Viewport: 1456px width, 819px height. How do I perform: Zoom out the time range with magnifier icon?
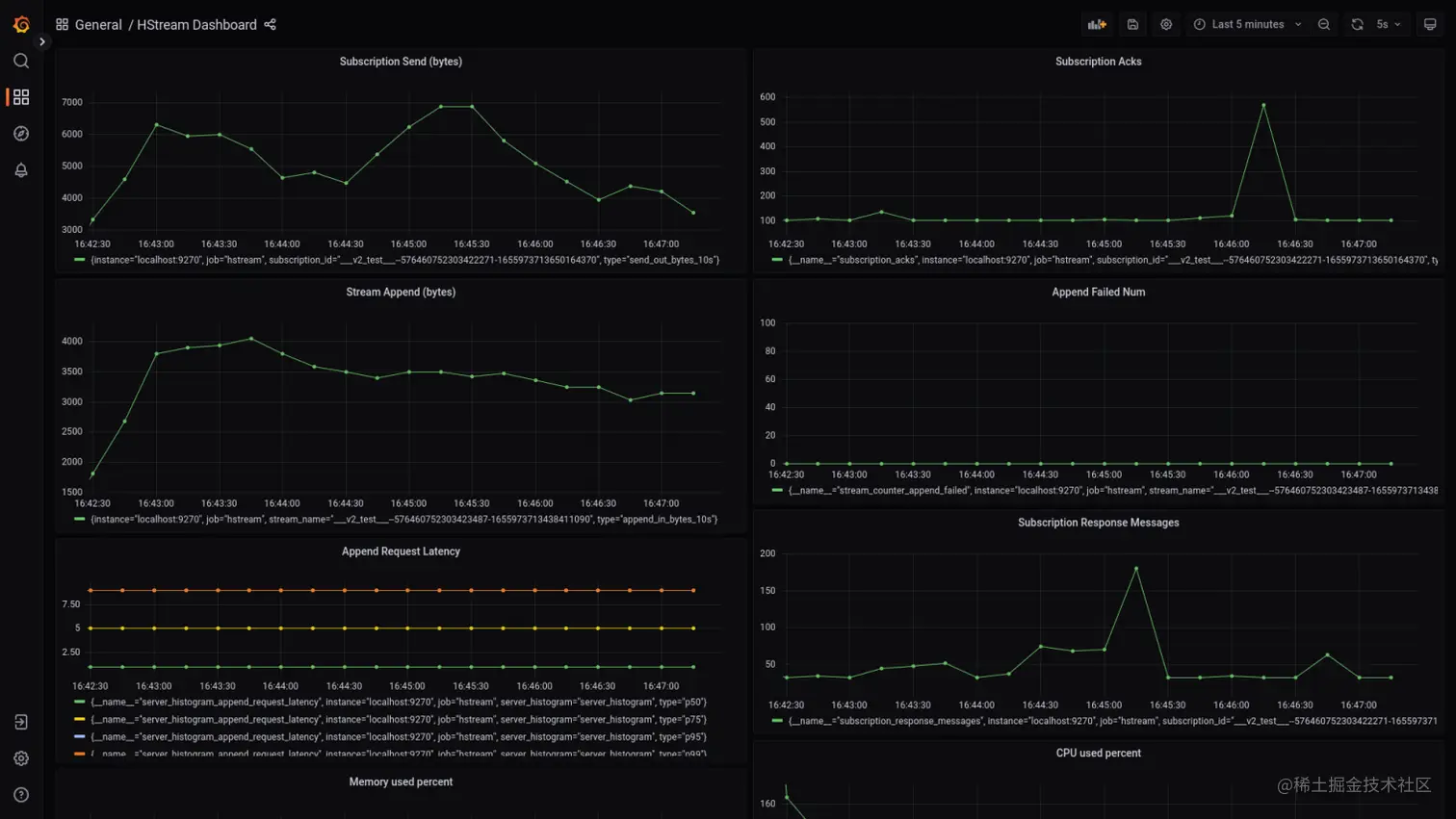tap(1323, 24)
